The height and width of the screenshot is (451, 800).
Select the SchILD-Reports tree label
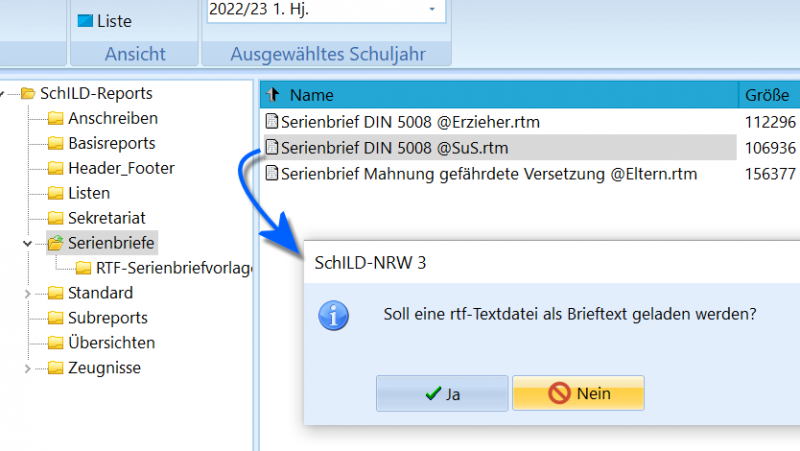[96, 93]
